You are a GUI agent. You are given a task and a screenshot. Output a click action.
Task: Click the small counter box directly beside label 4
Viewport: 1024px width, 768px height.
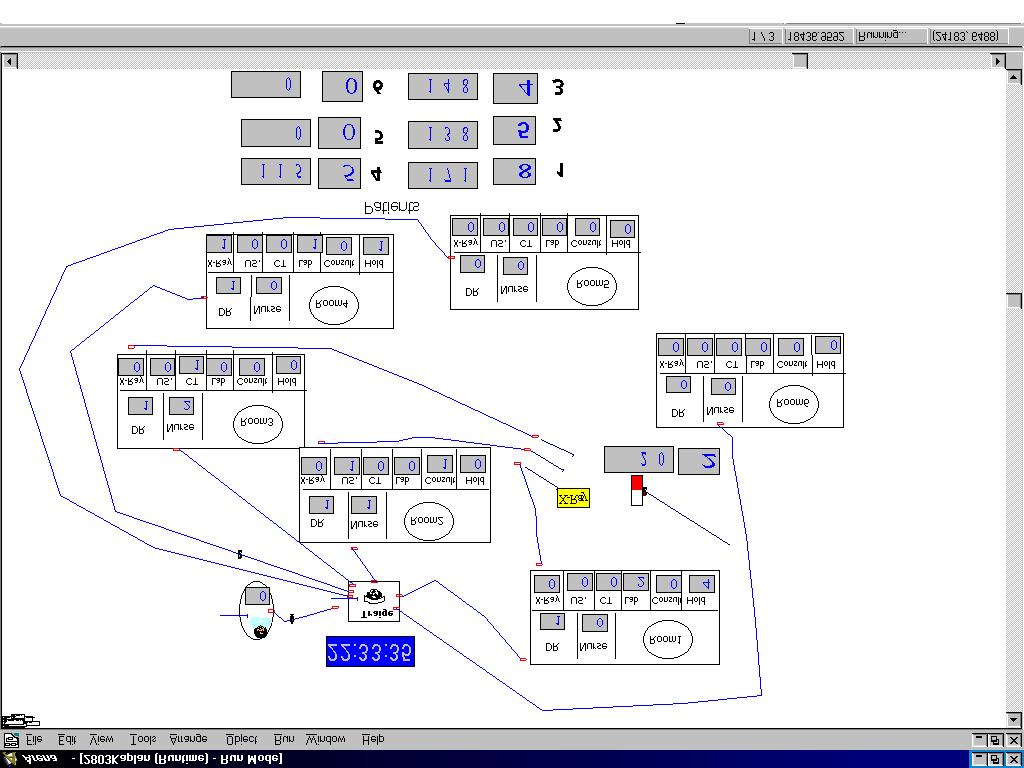tap(339, 174)
